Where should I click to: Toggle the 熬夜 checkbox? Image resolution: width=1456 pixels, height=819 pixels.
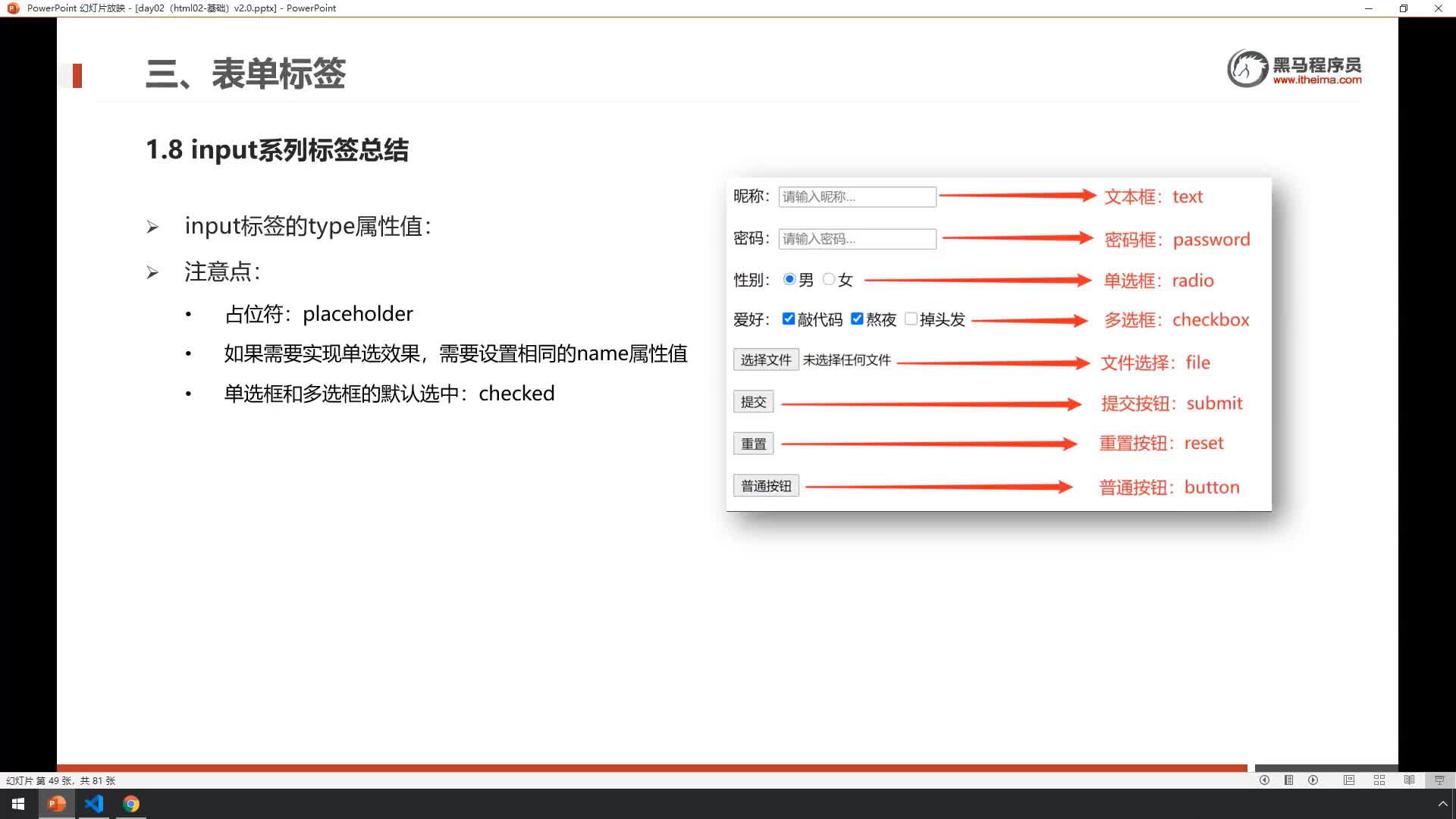click(x=857, y=318)
